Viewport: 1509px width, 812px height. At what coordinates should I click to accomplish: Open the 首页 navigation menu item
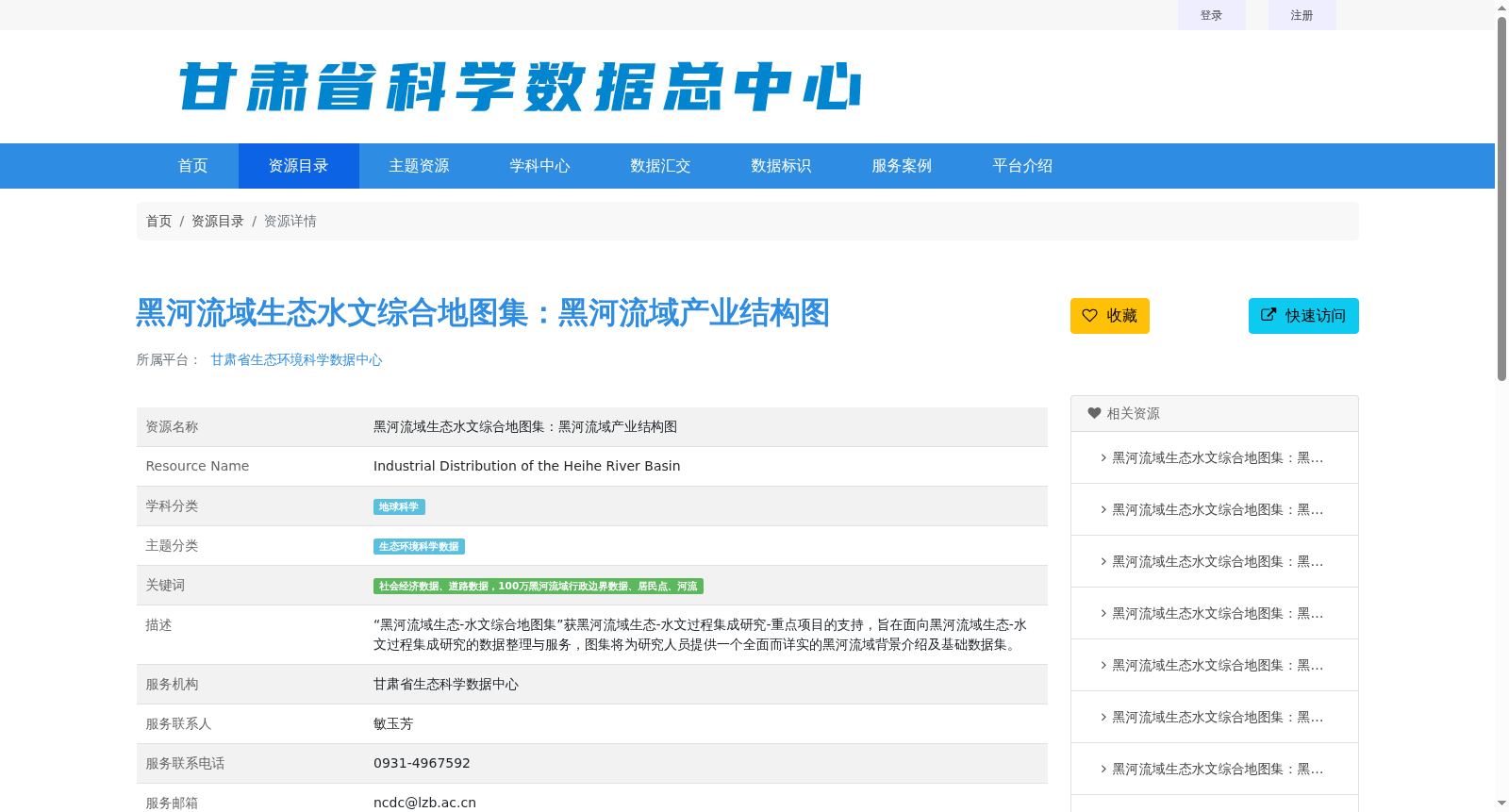pyautogui.click(x=192, y=166)
